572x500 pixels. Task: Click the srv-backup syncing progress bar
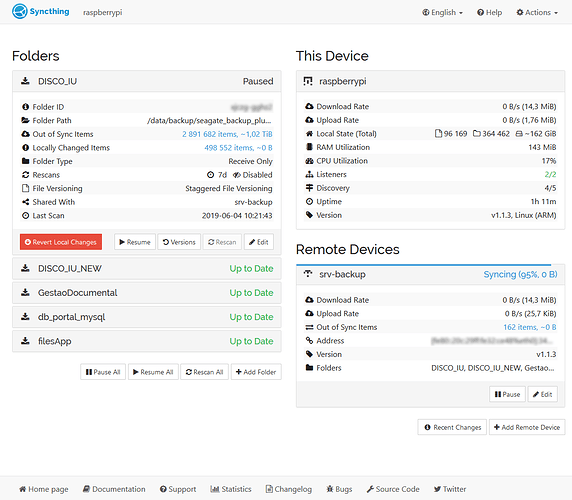coord(424,265)
